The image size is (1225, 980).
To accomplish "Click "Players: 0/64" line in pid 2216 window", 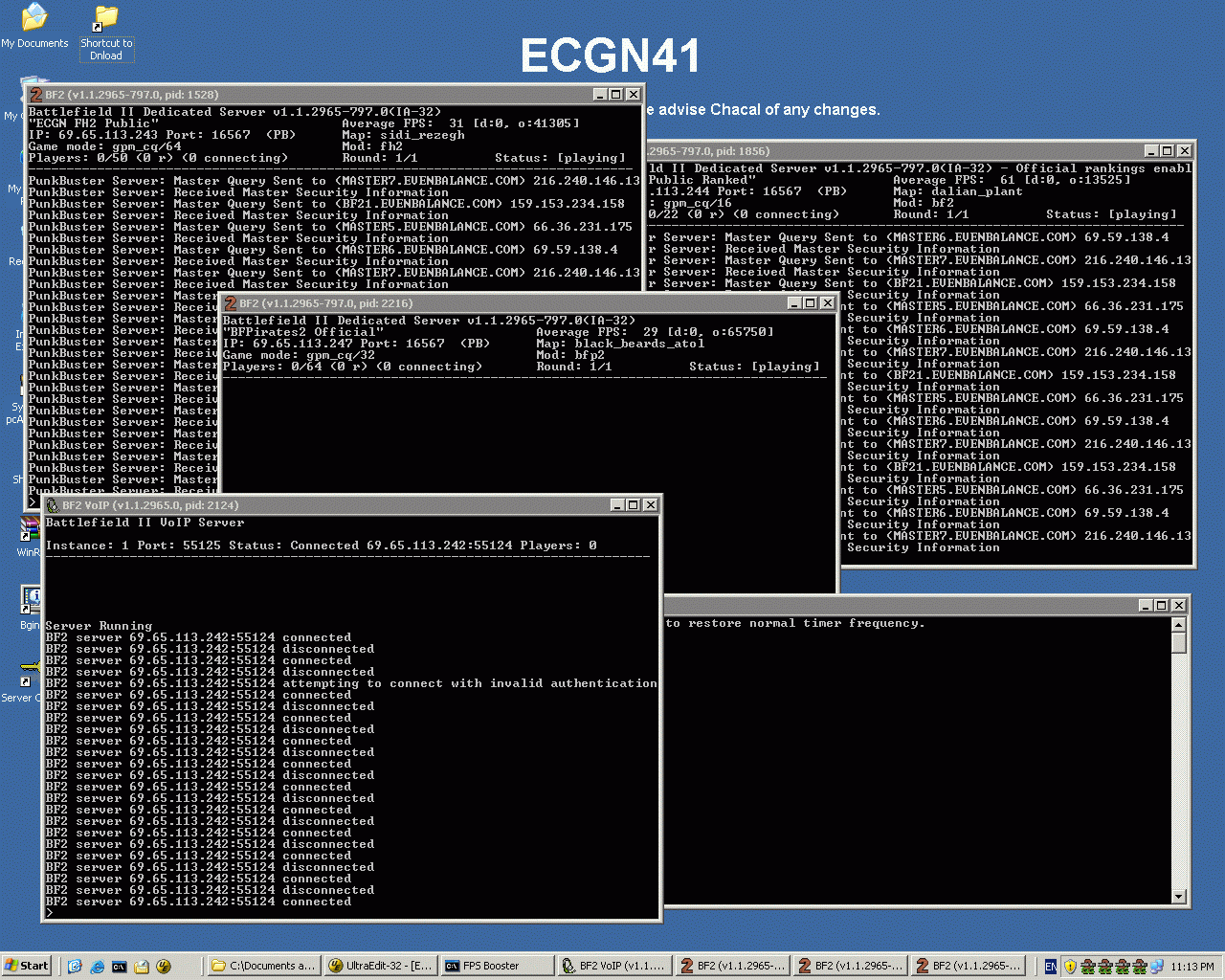I will [x=352, y=367].
